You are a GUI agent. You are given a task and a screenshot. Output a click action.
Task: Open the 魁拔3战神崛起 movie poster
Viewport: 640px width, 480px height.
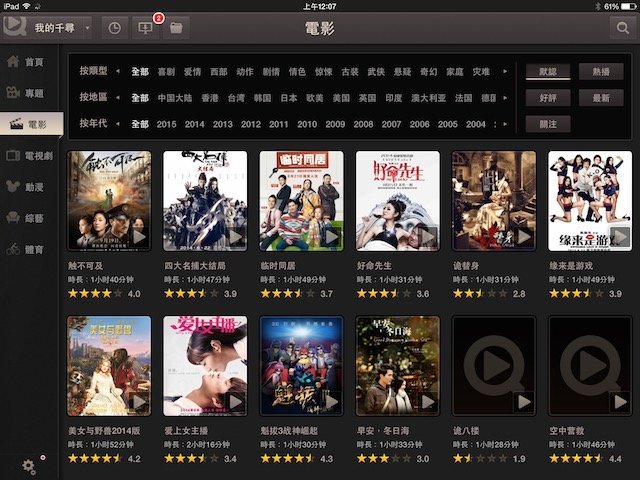[301, 365]
